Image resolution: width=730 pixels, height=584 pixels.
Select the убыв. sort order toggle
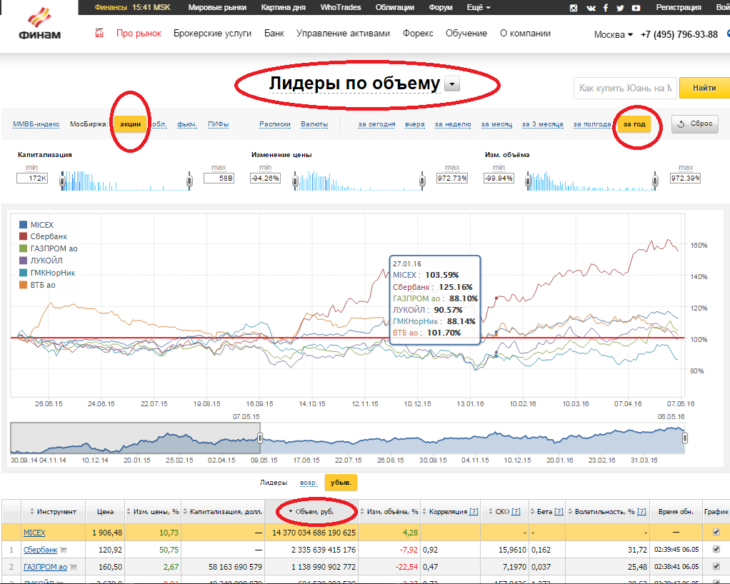[x=341, y=482]
